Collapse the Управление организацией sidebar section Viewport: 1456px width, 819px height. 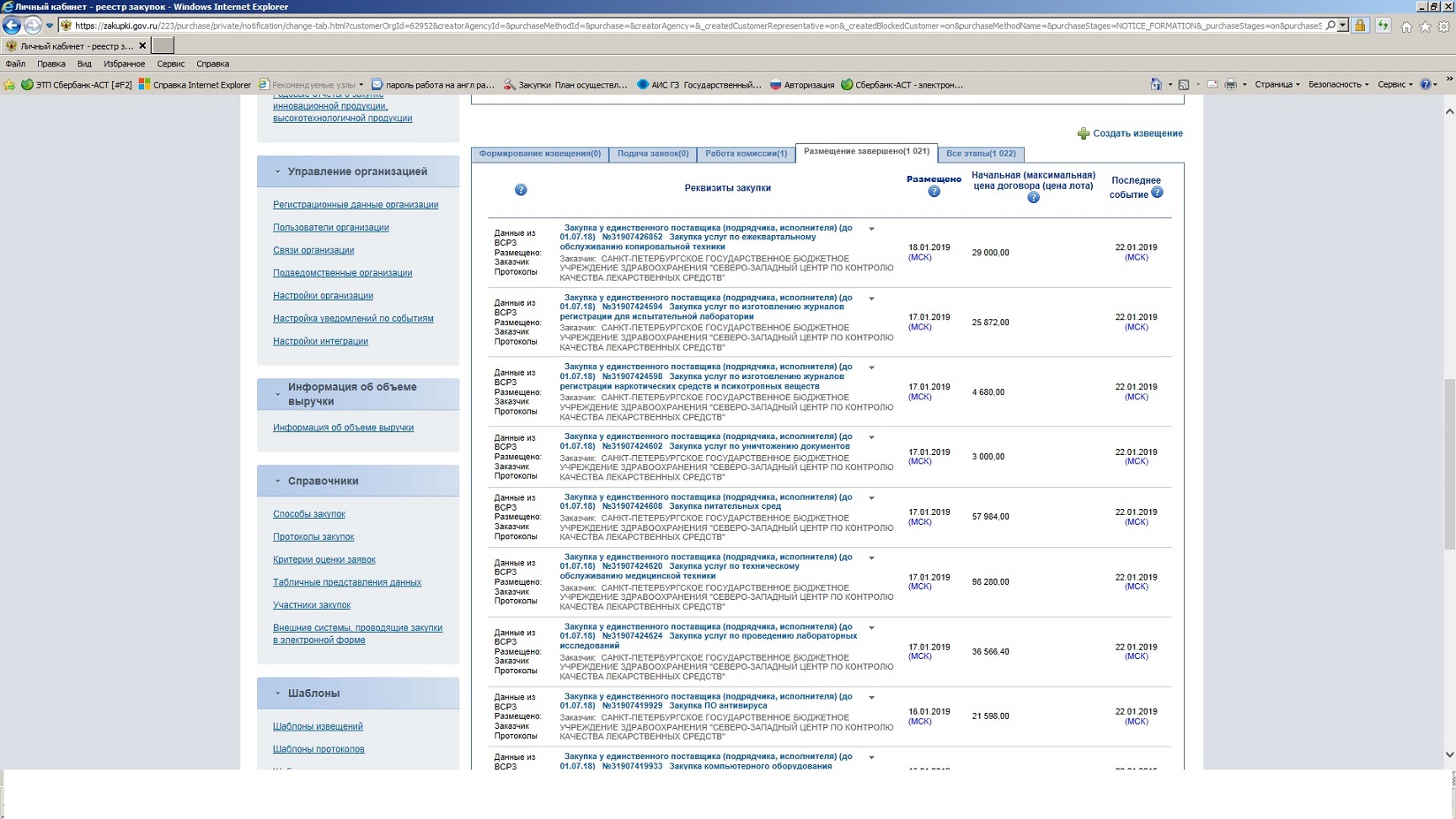click(x=277, y=172)
